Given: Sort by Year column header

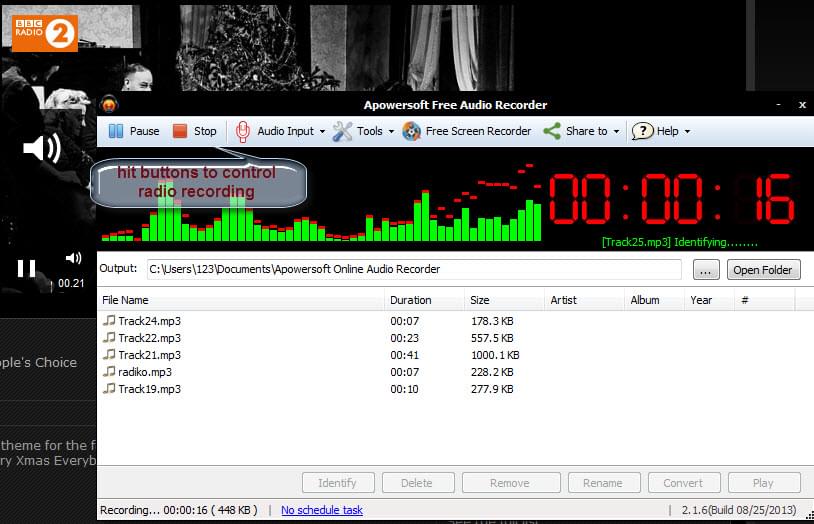Looking at the screenshot, I should [x=710, y=300].
